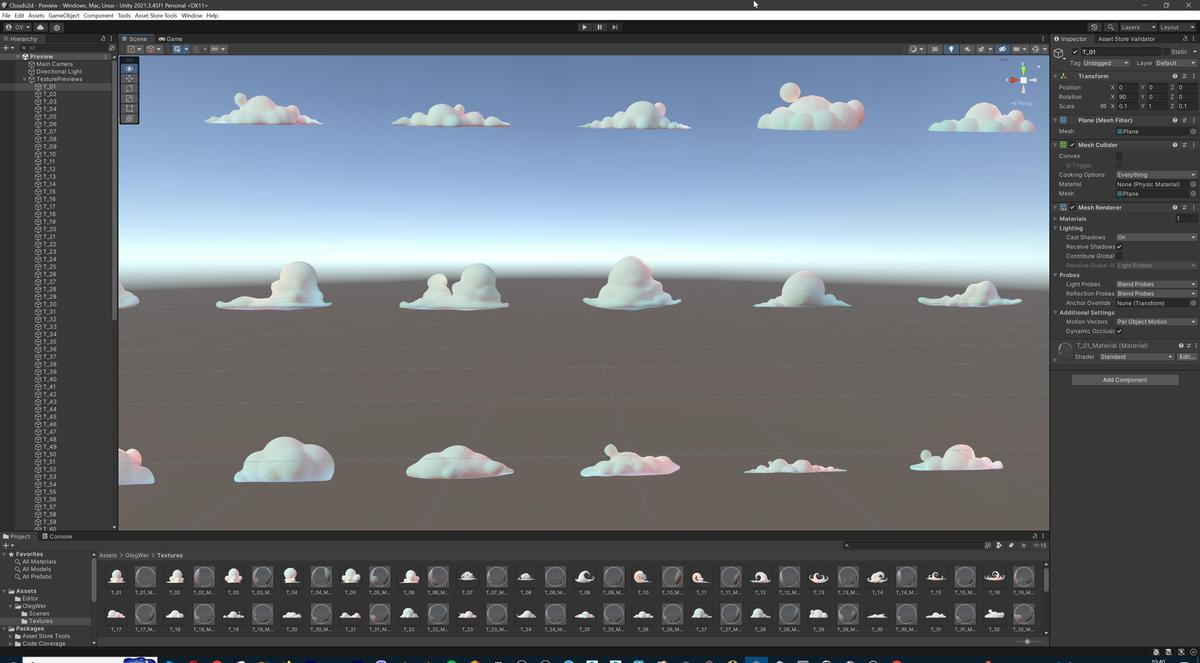Enable the Convex checkbox on Mesh Collider

[x=1119, y=156]
